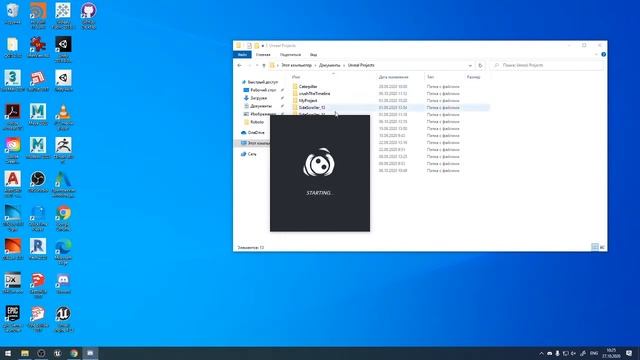This screenshot has width=640, height=360.
Task: Click Этот компьютер in the address breadcrumb
Action: [x=296, y=65]
